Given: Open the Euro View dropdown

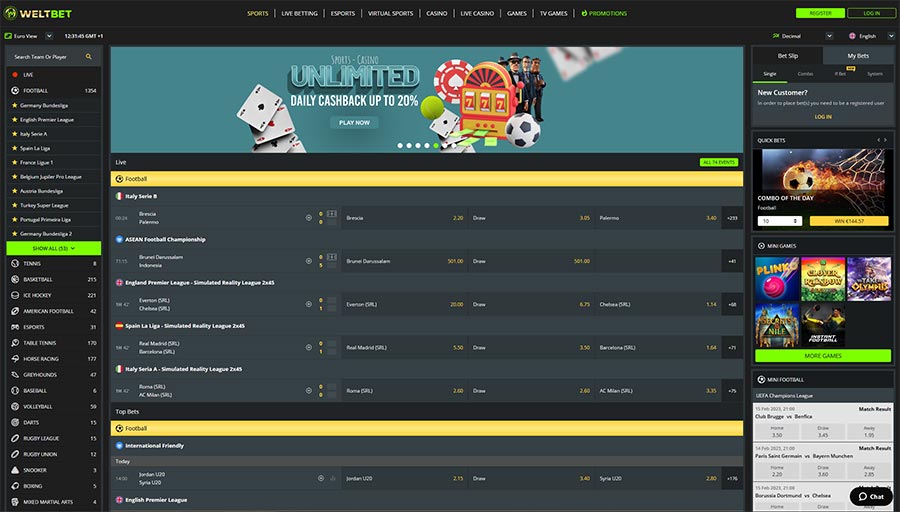Looking at the screenshot, I should pyautogui.click(x=49, y=36).
